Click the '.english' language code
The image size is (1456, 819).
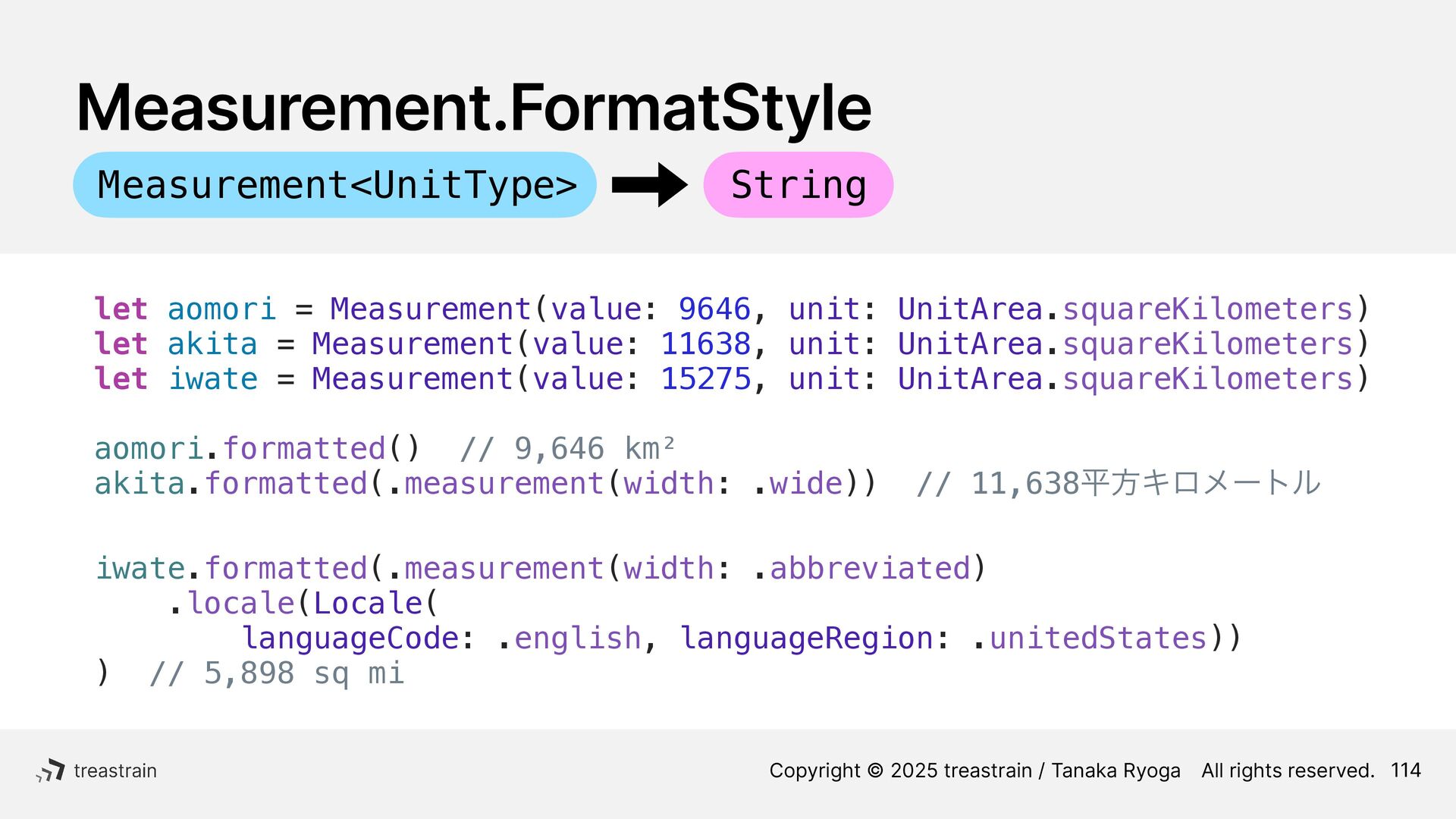pyautogui.click(x=569, y=639)
